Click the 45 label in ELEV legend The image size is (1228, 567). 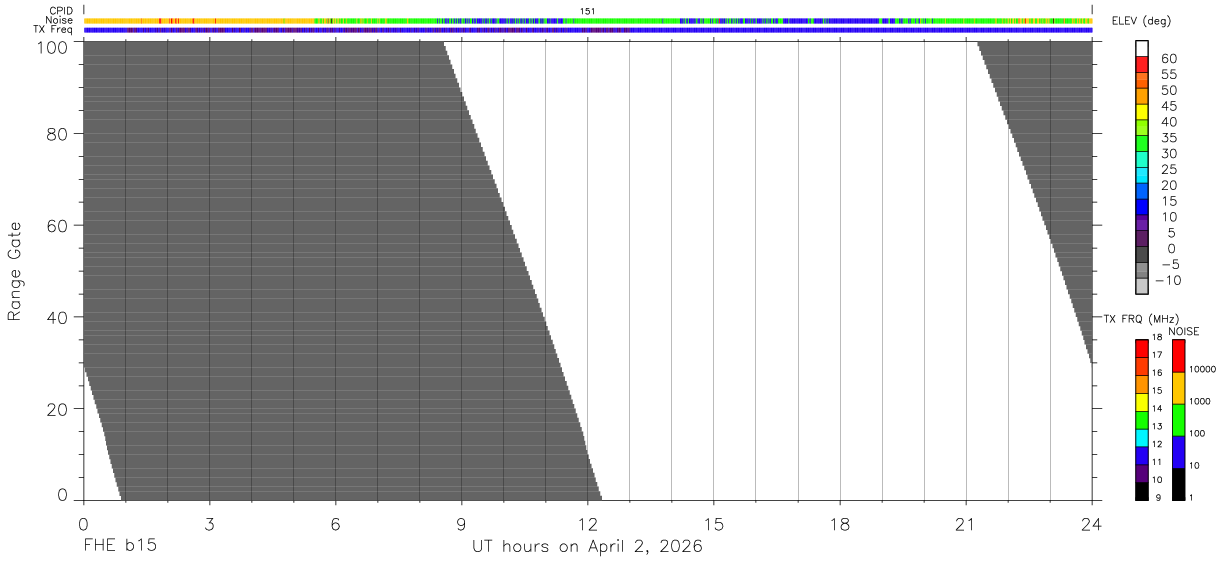[1168, 106]
